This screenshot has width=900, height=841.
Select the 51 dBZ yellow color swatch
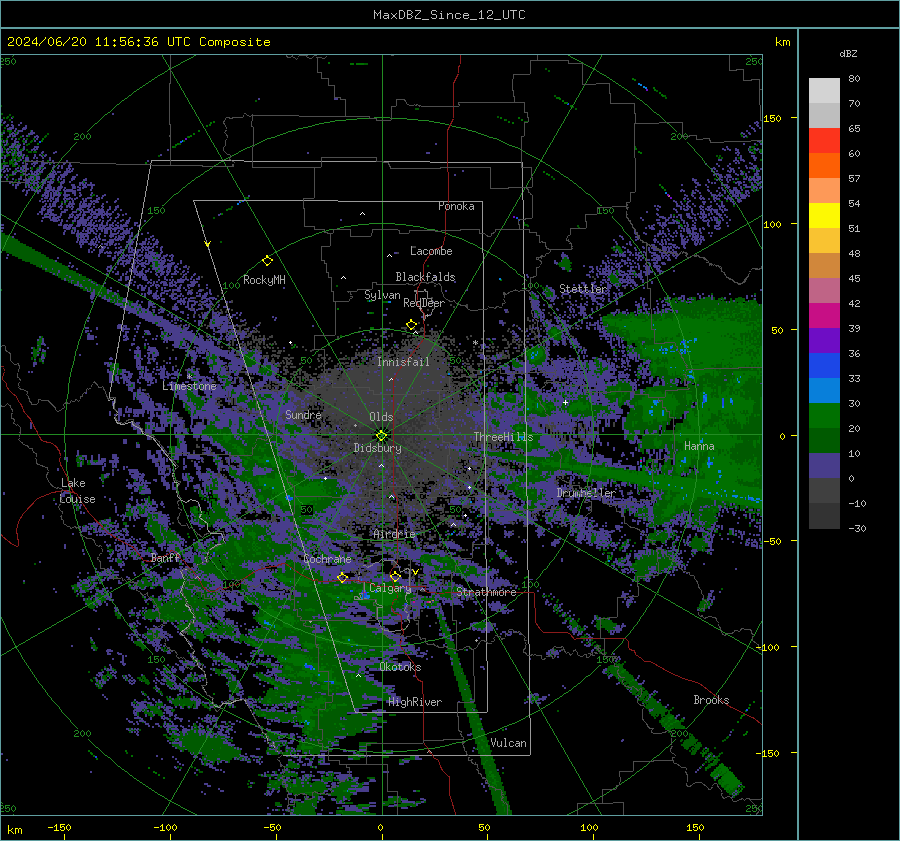(x=824, y=216)
